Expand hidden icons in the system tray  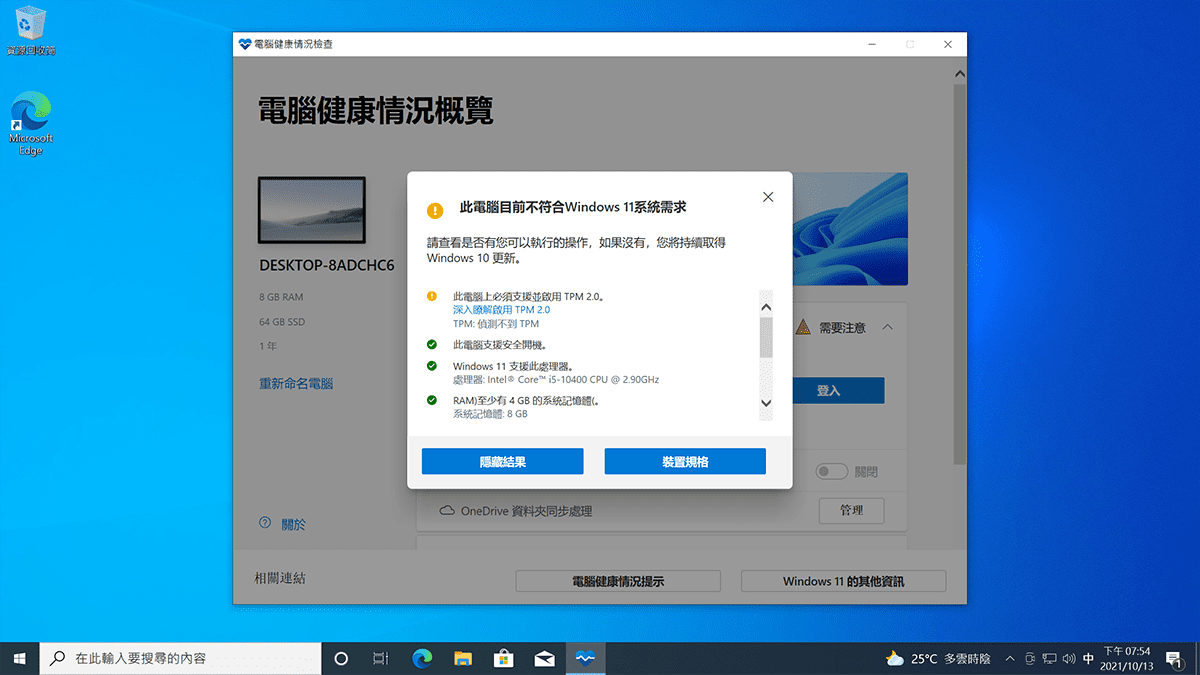pos(1010,658)
